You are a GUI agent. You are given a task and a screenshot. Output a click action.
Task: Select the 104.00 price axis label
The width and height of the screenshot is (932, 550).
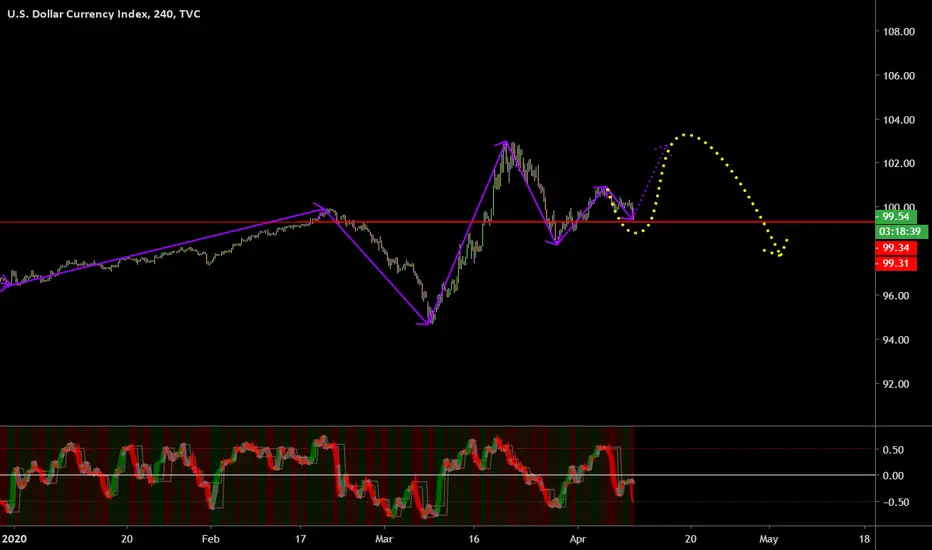tap(898, 120)
